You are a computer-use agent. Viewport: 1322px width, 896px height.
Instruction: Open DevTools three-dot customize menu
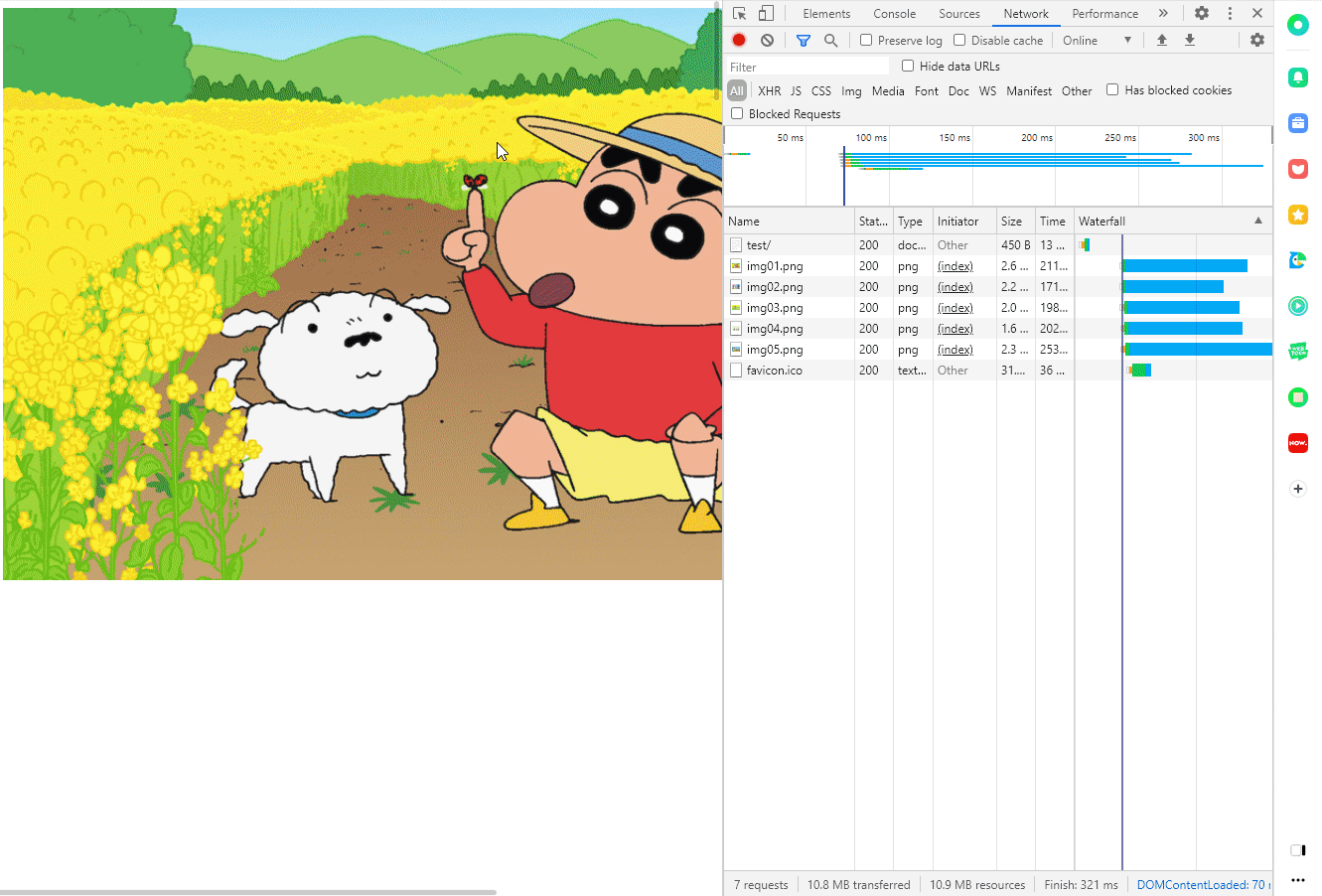pyautogui.click(x=1230, y=13)
